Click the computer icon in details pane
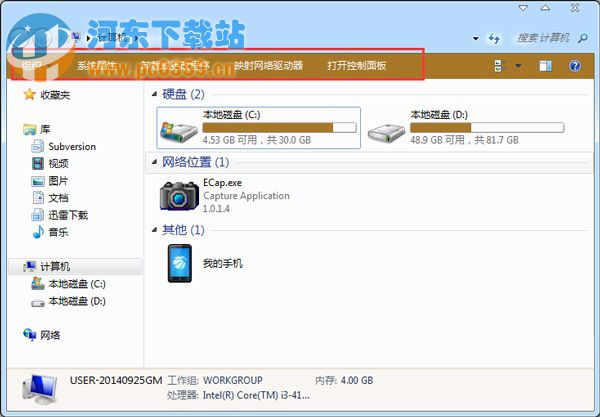The width and height of the screenshot is (600, 417). click(x=40, y=389)
